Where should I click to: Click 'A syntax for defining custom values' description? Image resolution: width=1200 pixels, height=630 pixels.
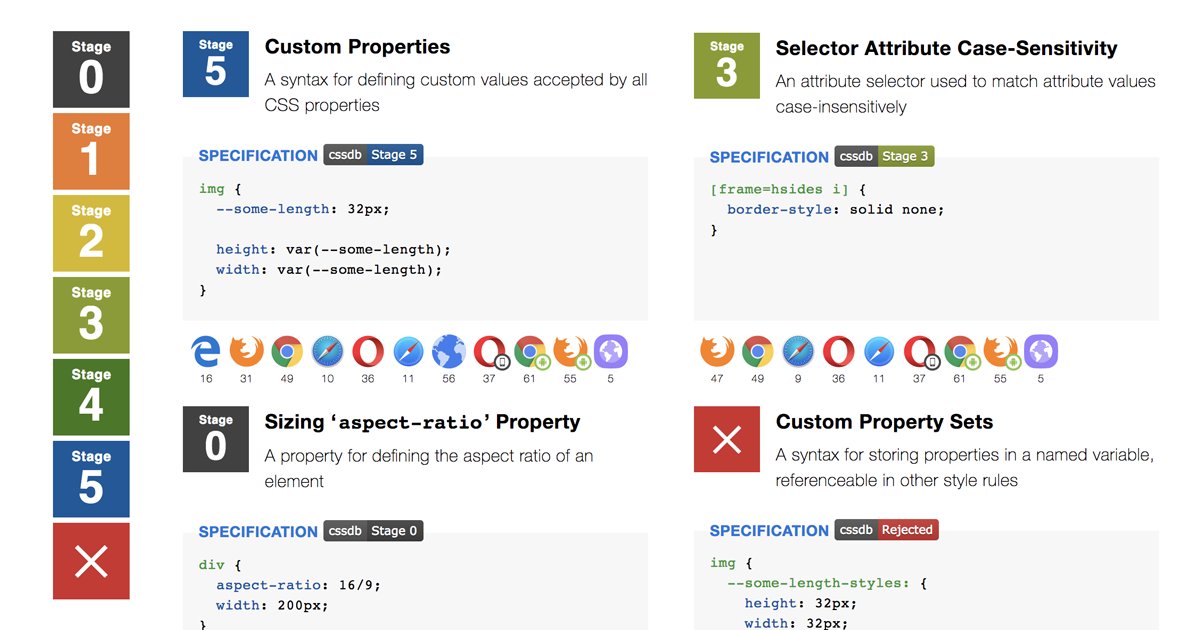tap(456, 92)
